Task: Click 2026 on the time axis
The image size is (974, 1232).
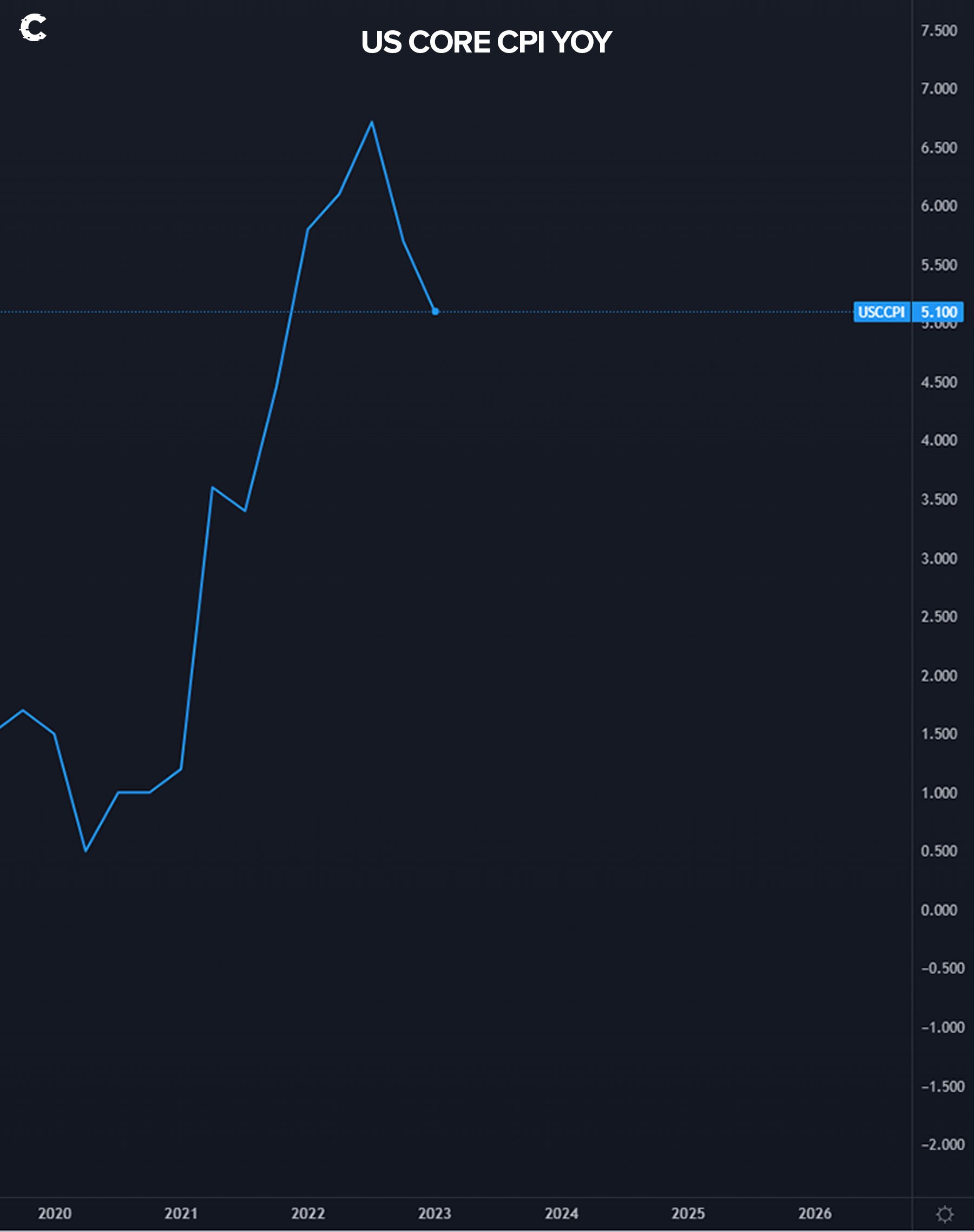Action: tap(814, 1213)
